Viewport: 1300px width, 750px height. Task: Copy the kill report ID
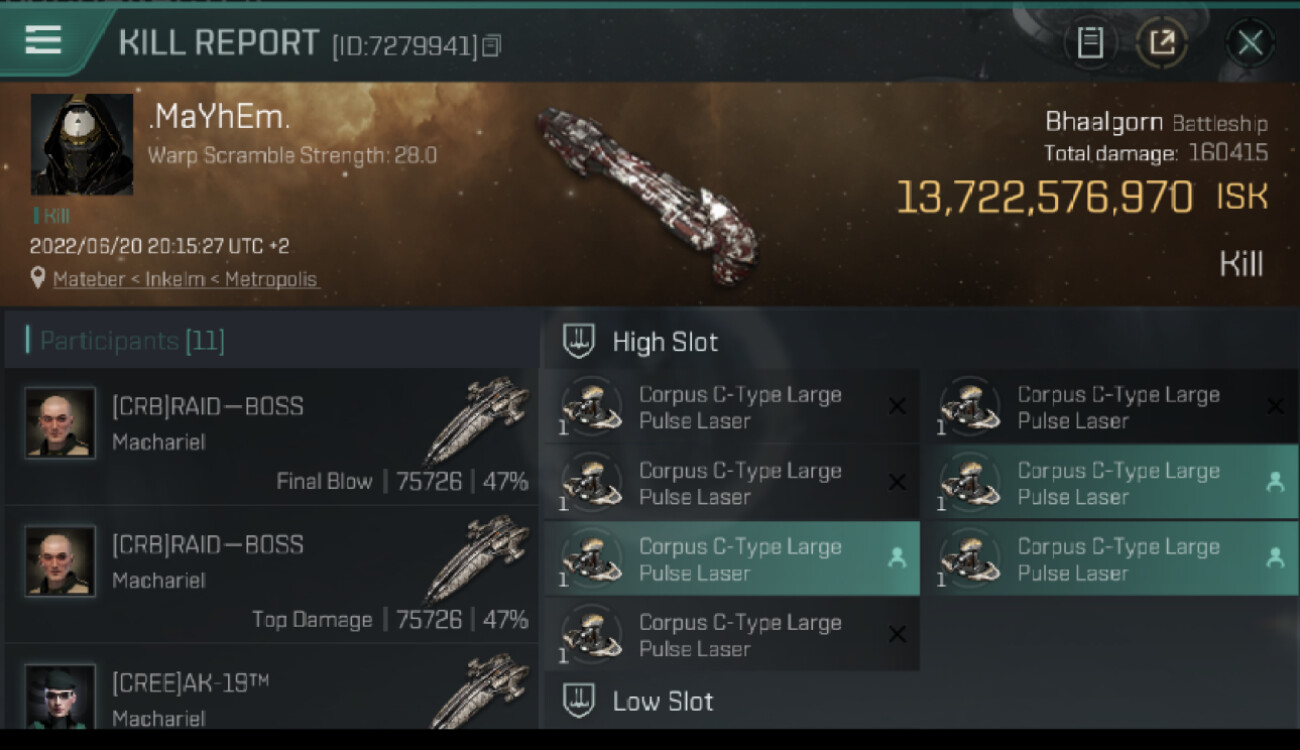[491, 46]
